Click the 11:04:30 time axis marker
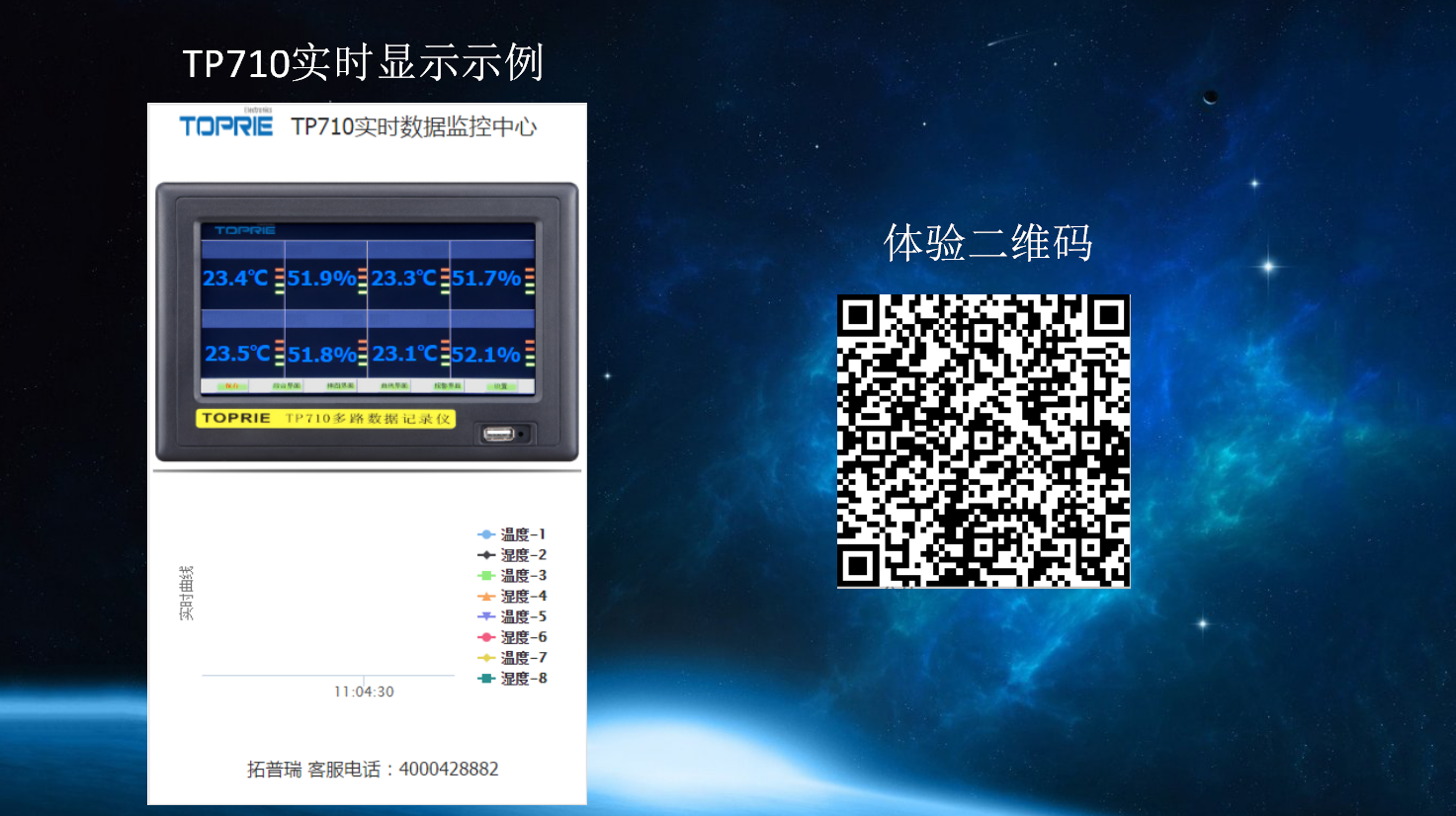Image resolution: width=1456 pixels, height=816 pixels. pos(364,692)
